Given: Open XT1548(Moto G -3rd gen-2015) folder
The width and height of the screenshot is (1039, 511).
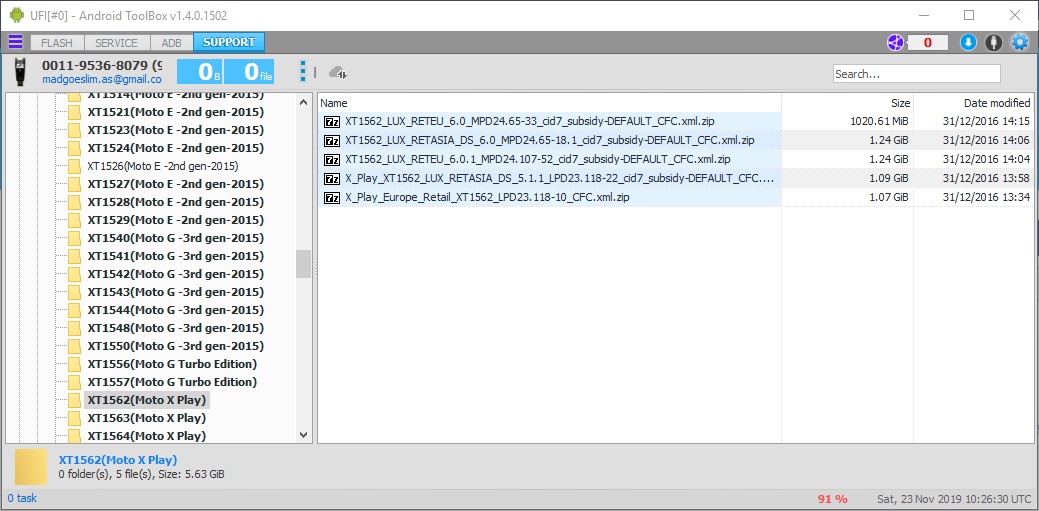Looking at the screenshot, I should (175, 327).
